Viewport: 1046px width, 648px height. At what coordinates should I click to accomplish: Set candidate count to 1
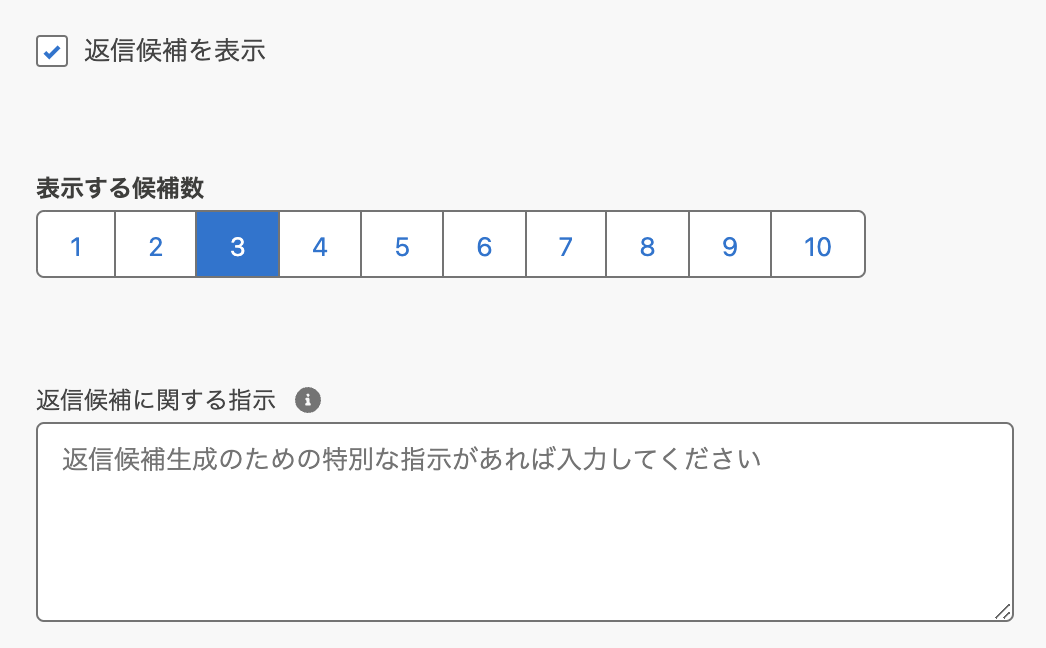pyautogui.click(x=76, y=244)
